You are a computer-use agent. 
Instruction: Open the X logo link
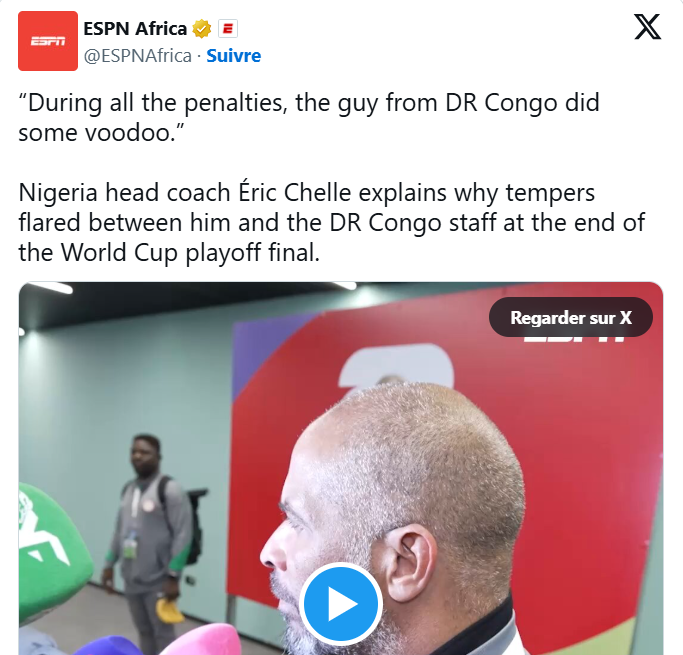click(x=647, y=27)
